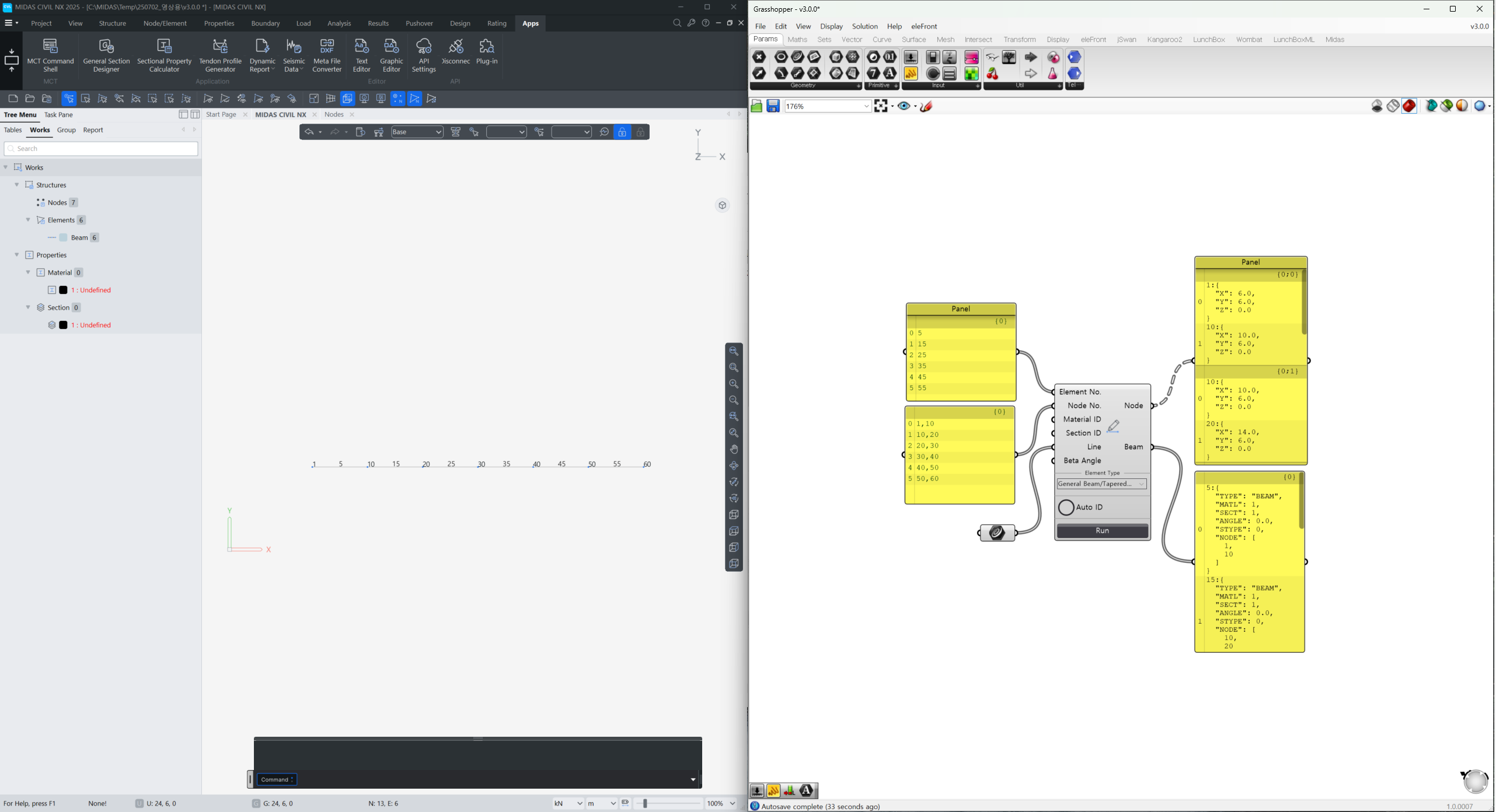
Task: Open the Node/Element ribbon tab
Action: pyautogui.click(x=165, y=23)
